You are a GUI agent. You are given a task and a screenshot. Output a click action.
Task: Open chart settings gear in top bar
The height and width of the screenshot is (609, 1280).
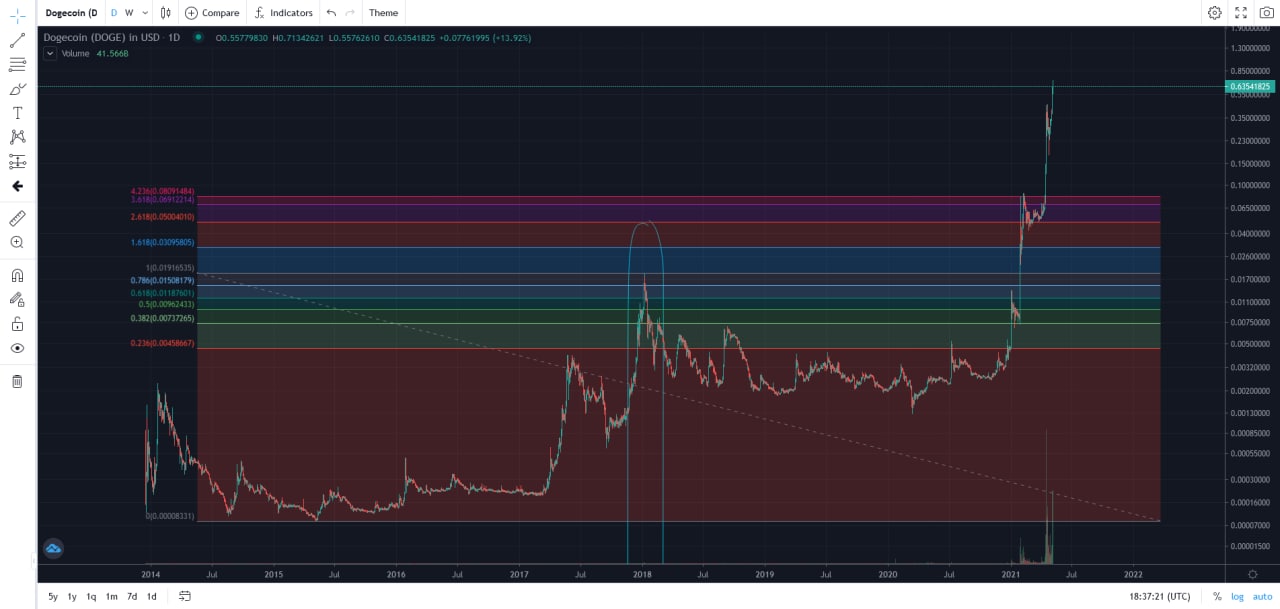click(x=1214, y=13)
